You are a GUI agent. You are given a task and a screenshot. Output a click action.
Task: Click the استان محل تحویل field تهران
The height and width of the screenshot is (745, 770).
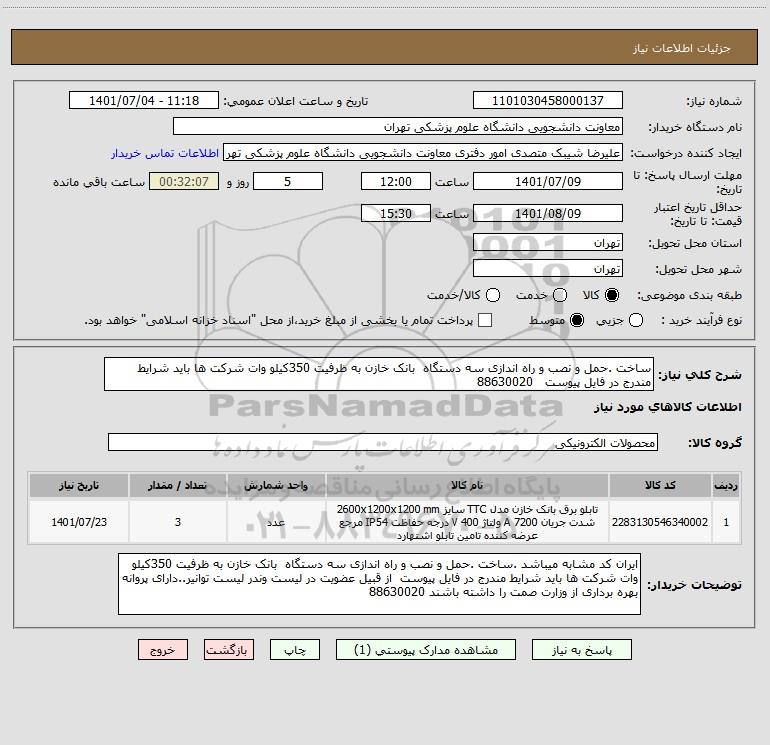click(548, 243)
